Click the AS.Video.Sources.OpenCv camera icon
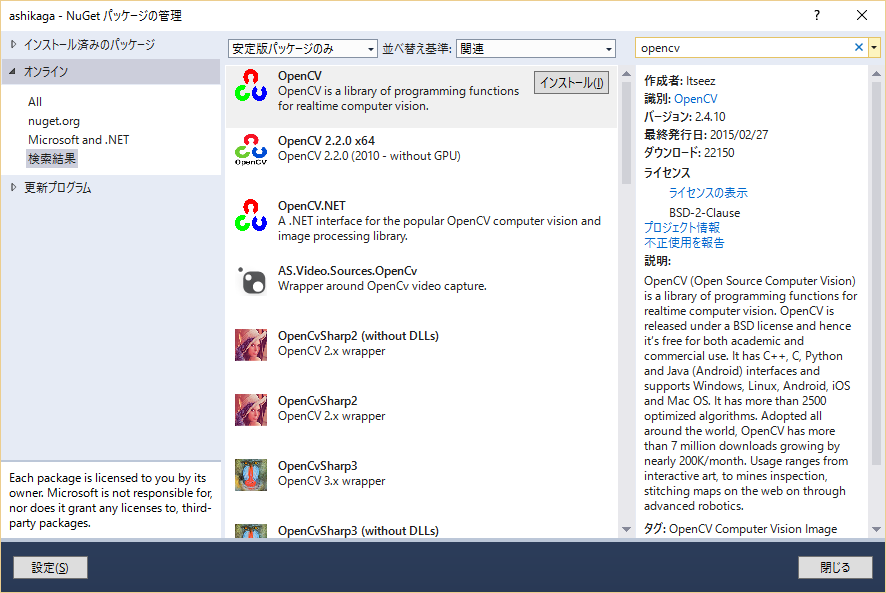886x593 pixels. click(251, 280)
